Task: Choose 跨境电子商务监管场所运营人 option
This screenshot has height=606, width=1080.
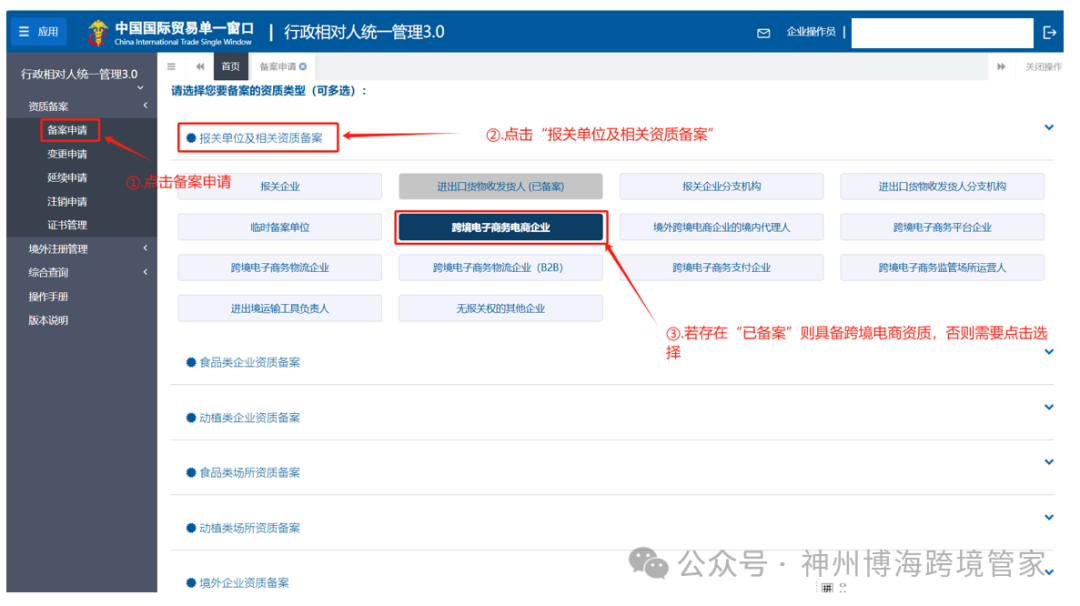Action: tap(942, 268)
